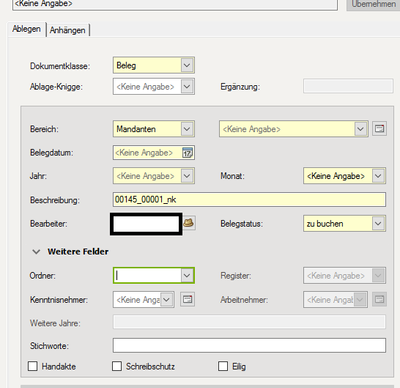Image resolution: width=400 pixels, height=388 pixels.
Task: Expand the Bereich Mandanten dropdown
Action: pos(187,129)
